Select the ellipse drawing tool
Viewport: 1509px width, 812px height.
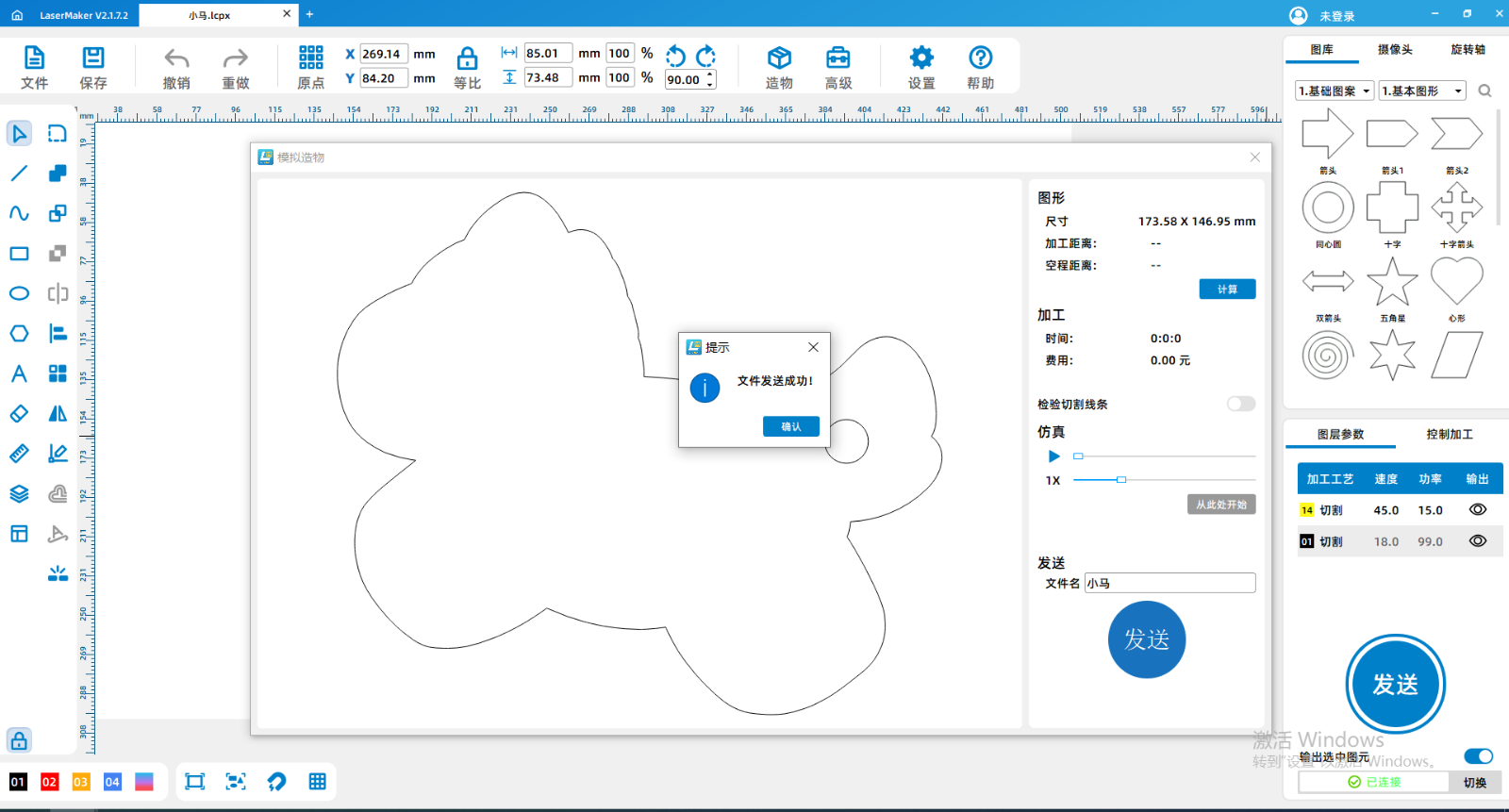pyautogui.click(x=19, y=293)
